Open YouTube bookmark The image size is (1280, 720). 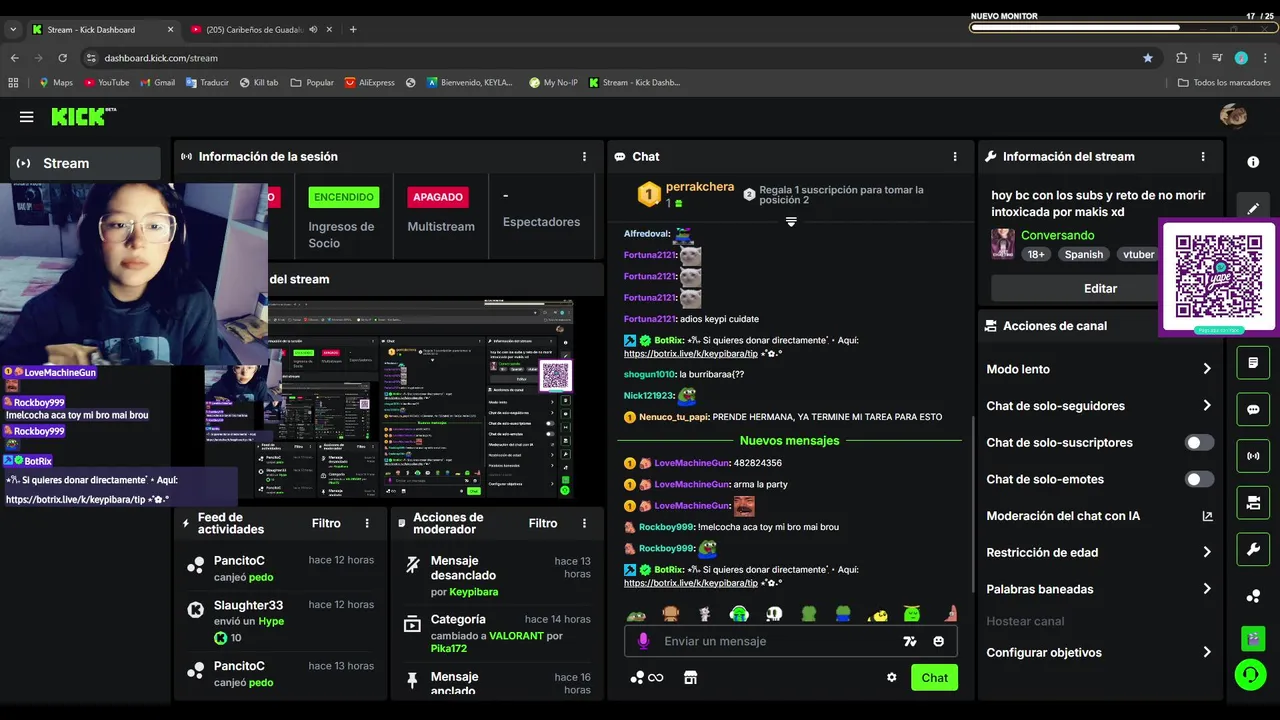point(106,82)
